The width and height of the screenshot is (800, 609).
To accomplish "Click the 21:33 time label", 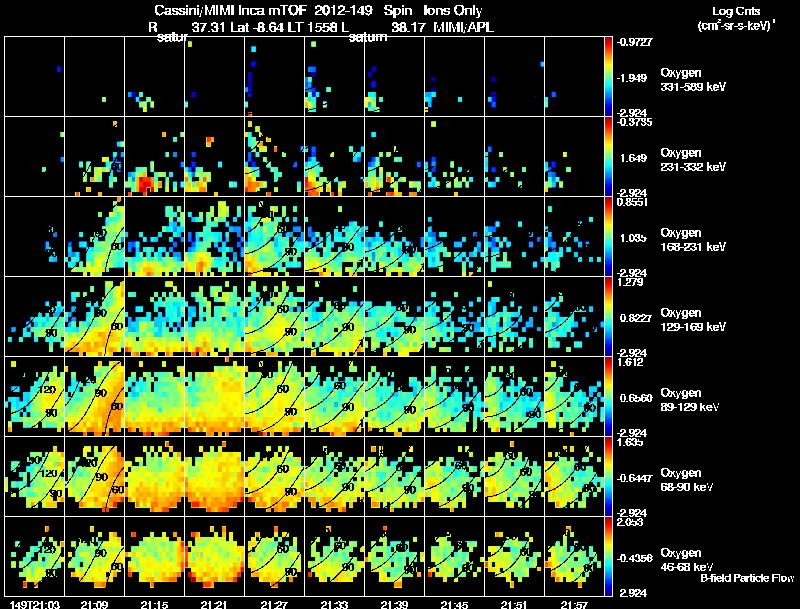I will (334, 604).
